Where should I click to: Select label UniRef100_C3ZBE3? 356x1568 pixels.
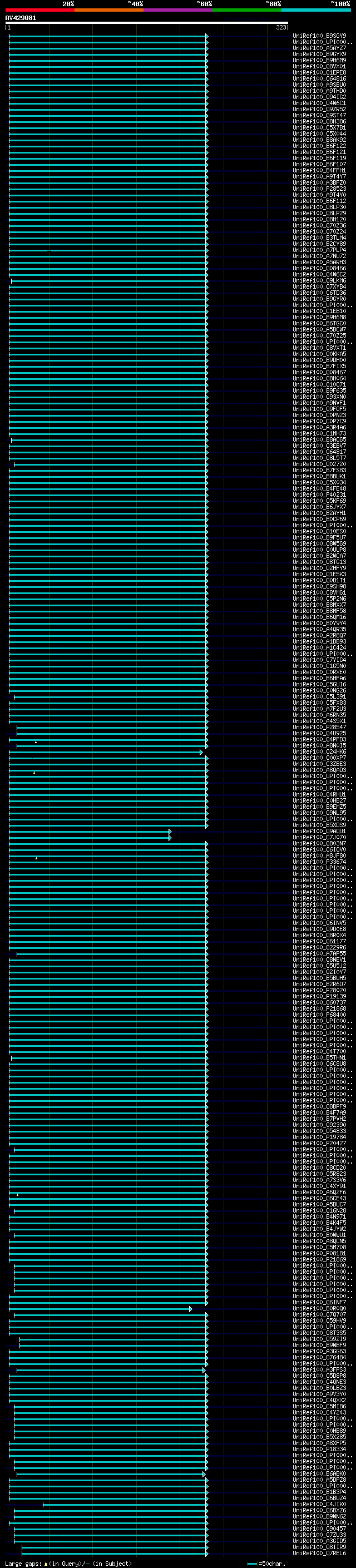[319, 764]
